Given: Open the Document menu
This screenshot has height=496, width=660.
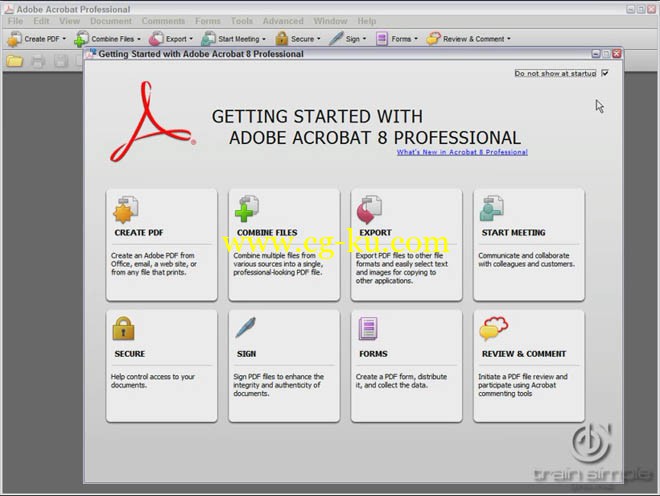Looking at the screenshot, I should 111,21.
